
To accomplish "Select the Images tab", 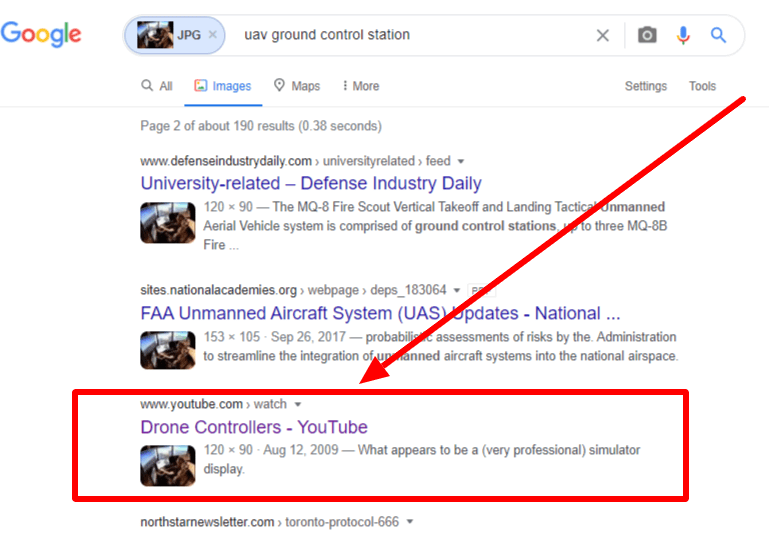I will (x=223, y=86).
